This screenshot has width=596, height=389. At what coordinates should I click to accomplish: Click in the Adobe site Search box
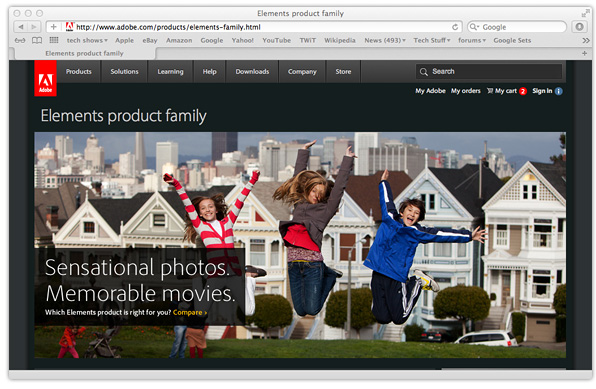point(489,71)
